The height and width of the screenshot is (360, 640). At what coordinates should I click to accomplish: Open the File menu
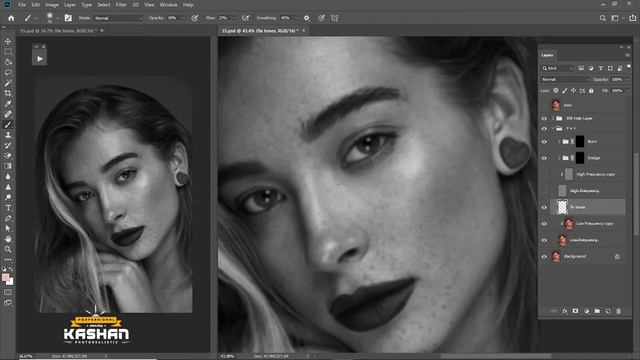coord(22,5)
